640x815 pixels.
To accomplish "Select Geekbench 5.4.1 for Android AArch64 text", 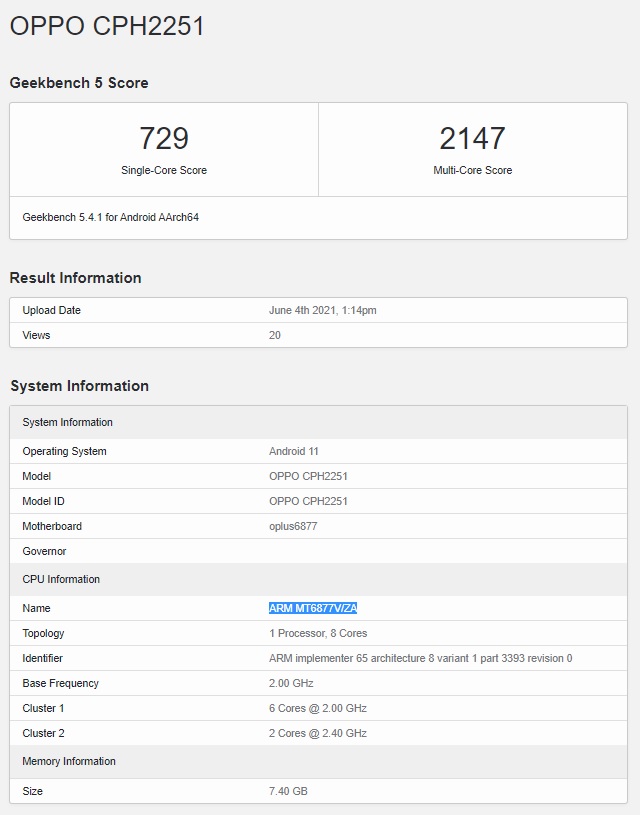I will (x=111, y=217).
